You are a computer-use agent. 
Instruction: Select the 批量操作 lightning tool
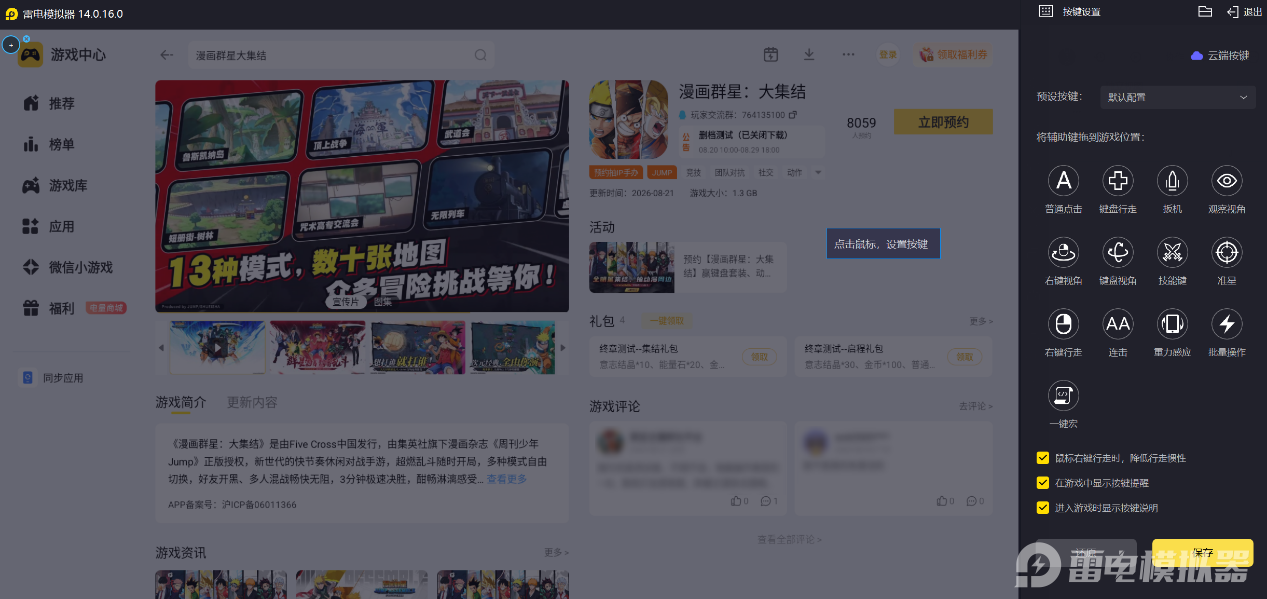point(1227,323)
